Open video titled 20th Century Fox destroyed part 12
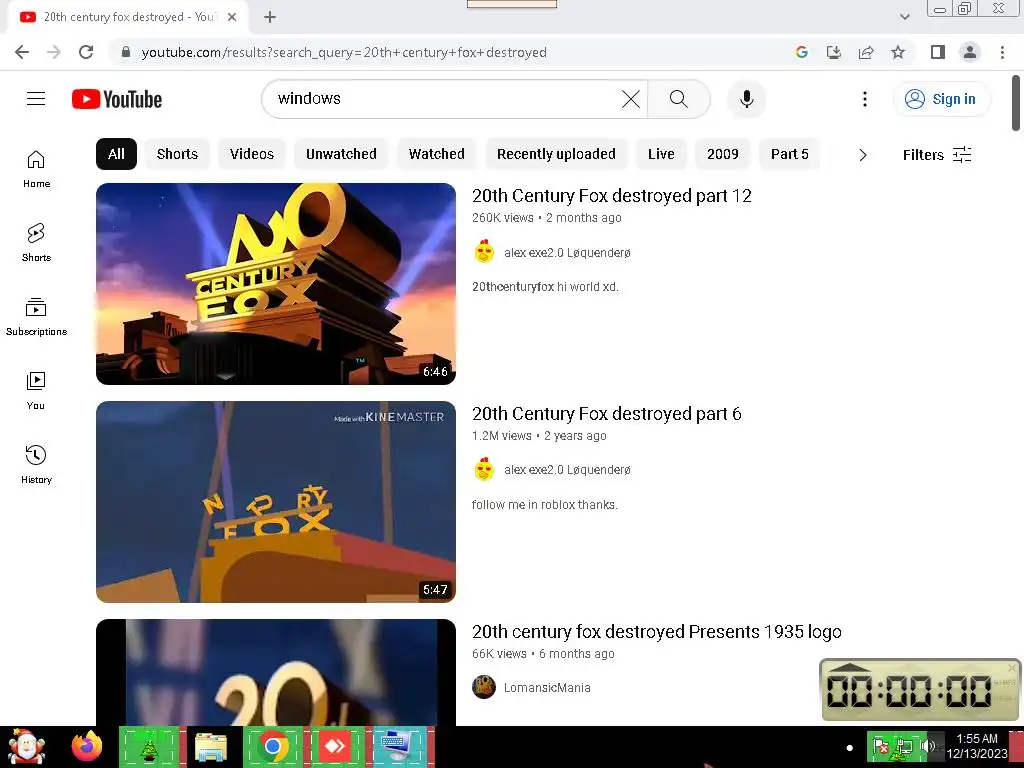This screenshot has width=1024, height=768. click(611, 196)
